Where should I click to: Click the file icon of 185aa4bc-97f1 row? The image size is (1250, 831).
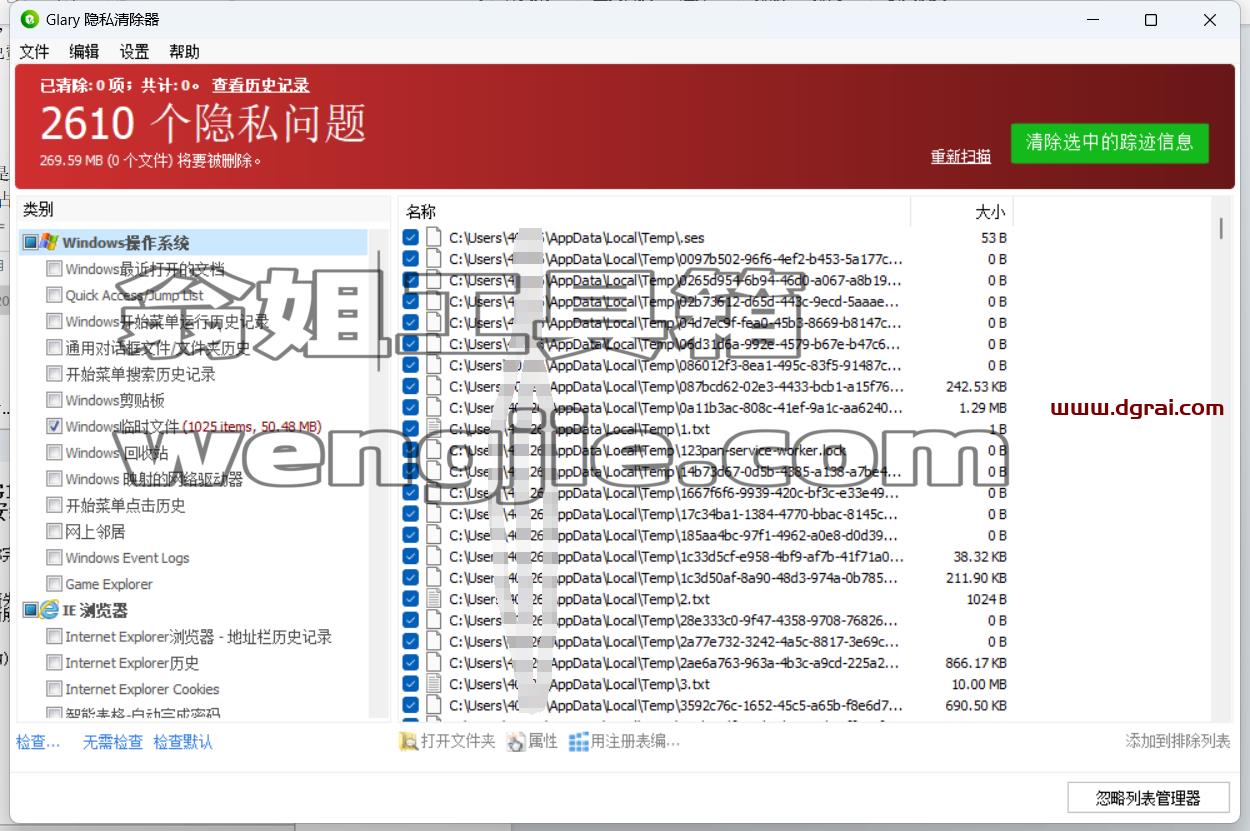[x=434, y=535]
